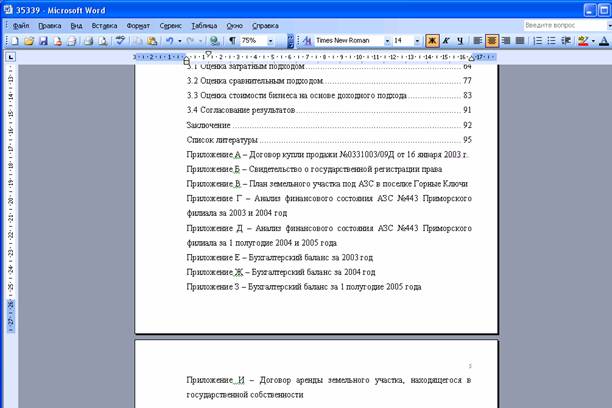
Task: Toggle italic К formatting
Action: [x=446, y=41]
